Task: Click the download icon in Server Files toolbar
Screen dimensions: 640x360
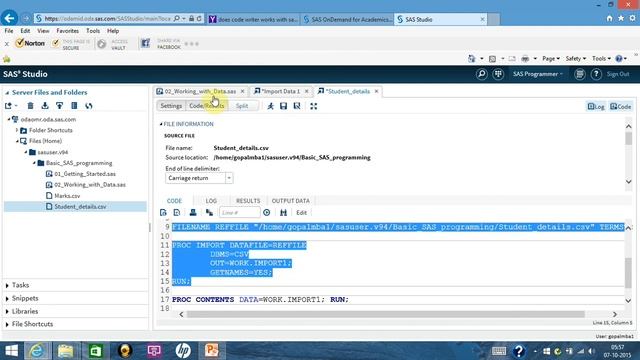Action: tap(45, 106)
